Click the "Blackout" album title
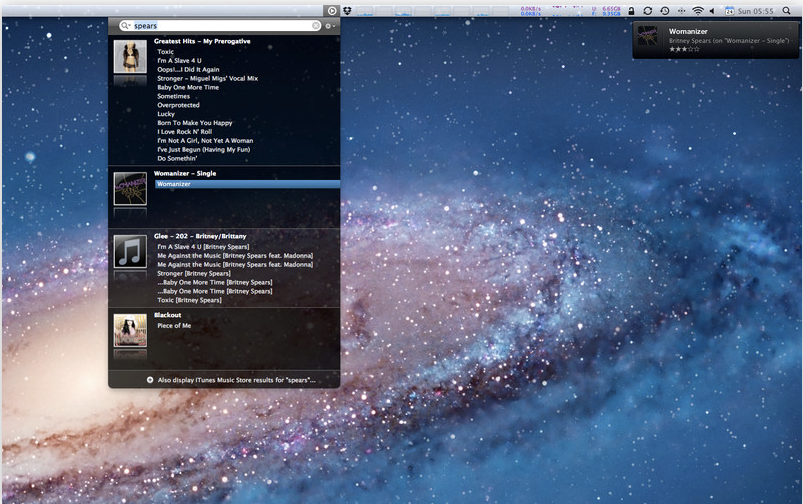The width and height of the screenshot is (803, 504). click(167, 316)
